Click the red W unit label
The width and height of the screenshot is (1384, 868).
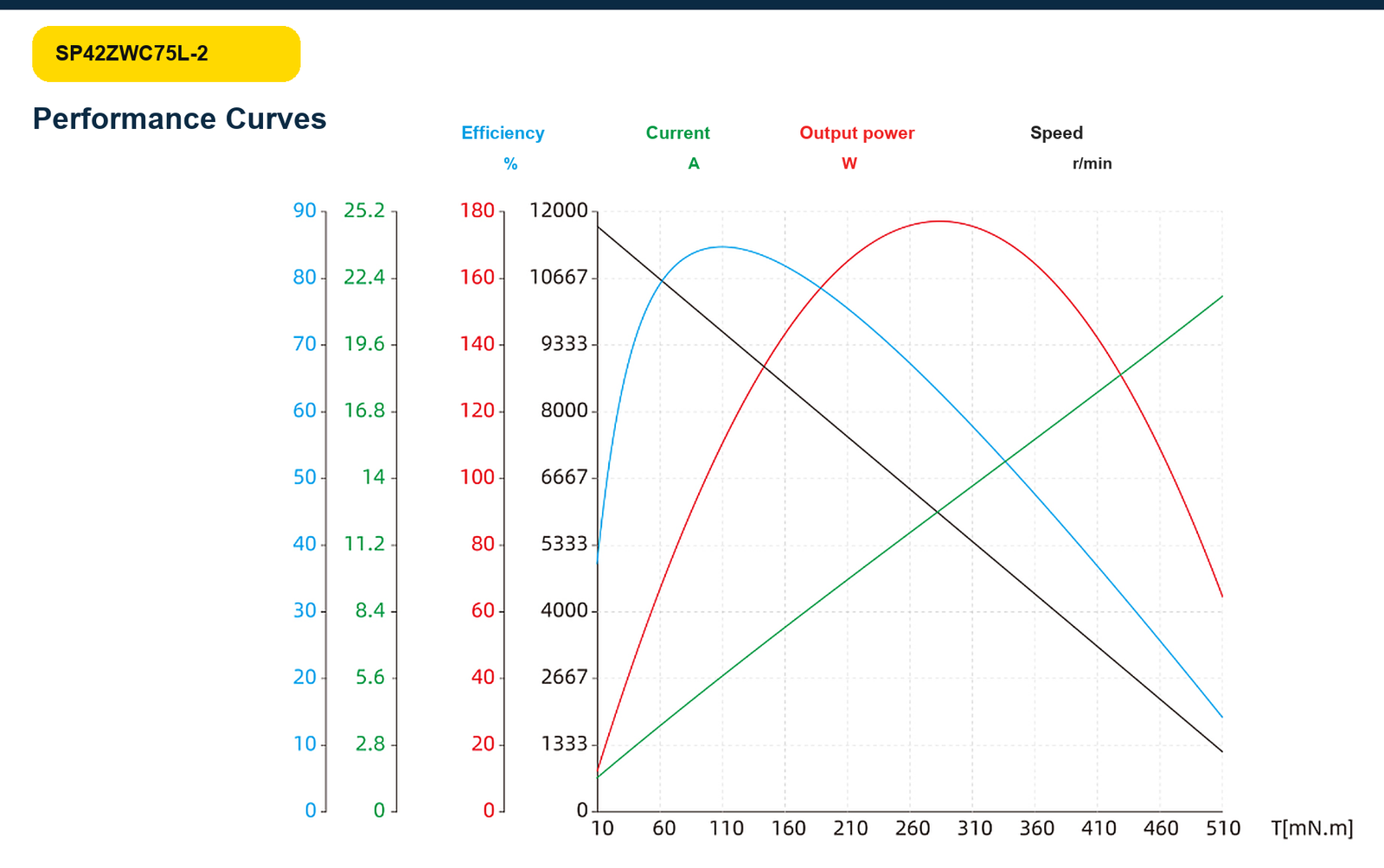pyautogui.click(x=849, y=163)
